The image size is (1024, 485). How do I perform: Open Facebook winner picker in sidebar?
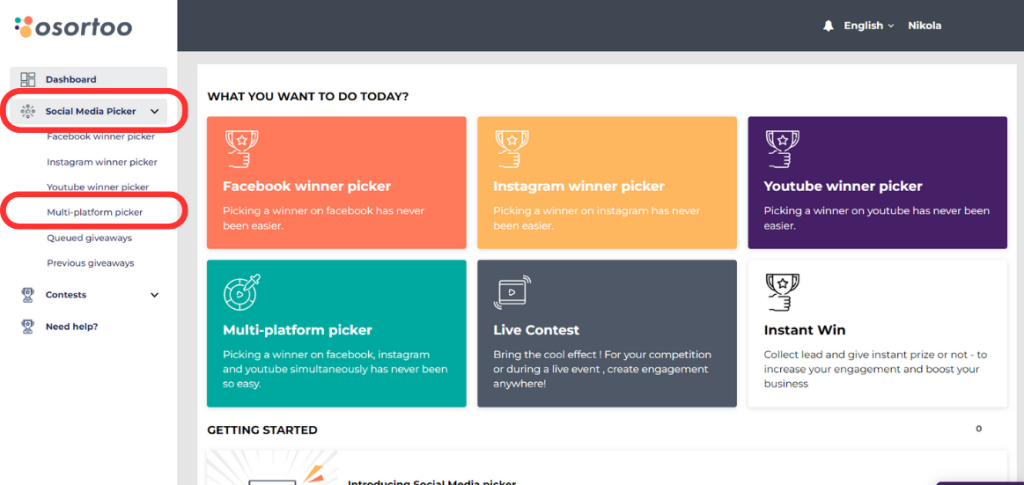100,136
